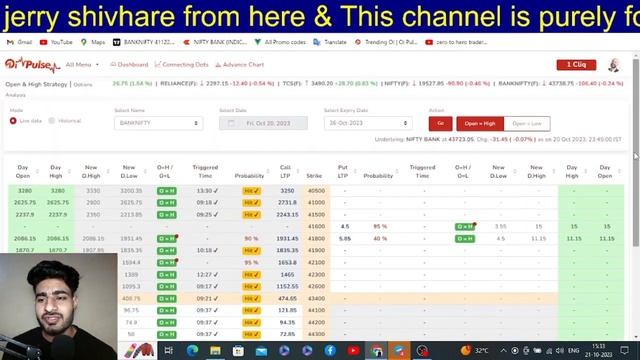Open the Translate bookmark
Viewport: 640px width, 360px height.
[x=330, y=42]
